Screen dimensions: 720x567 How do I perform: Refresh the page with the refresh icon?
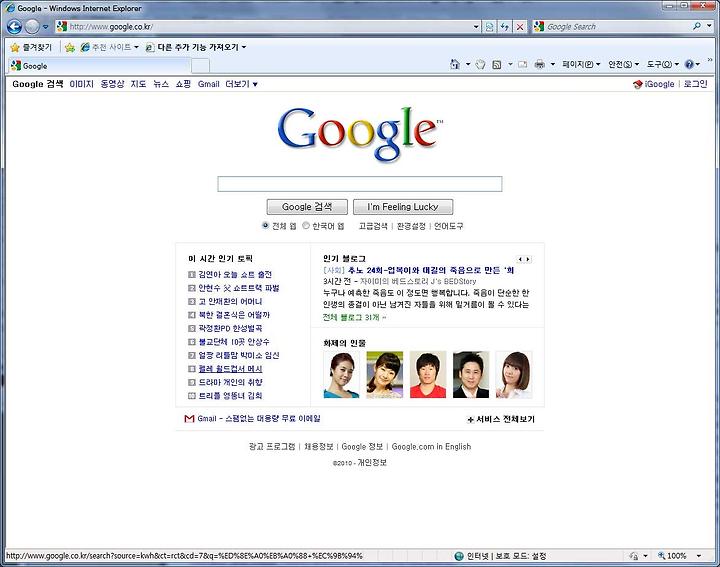[505, 27]
